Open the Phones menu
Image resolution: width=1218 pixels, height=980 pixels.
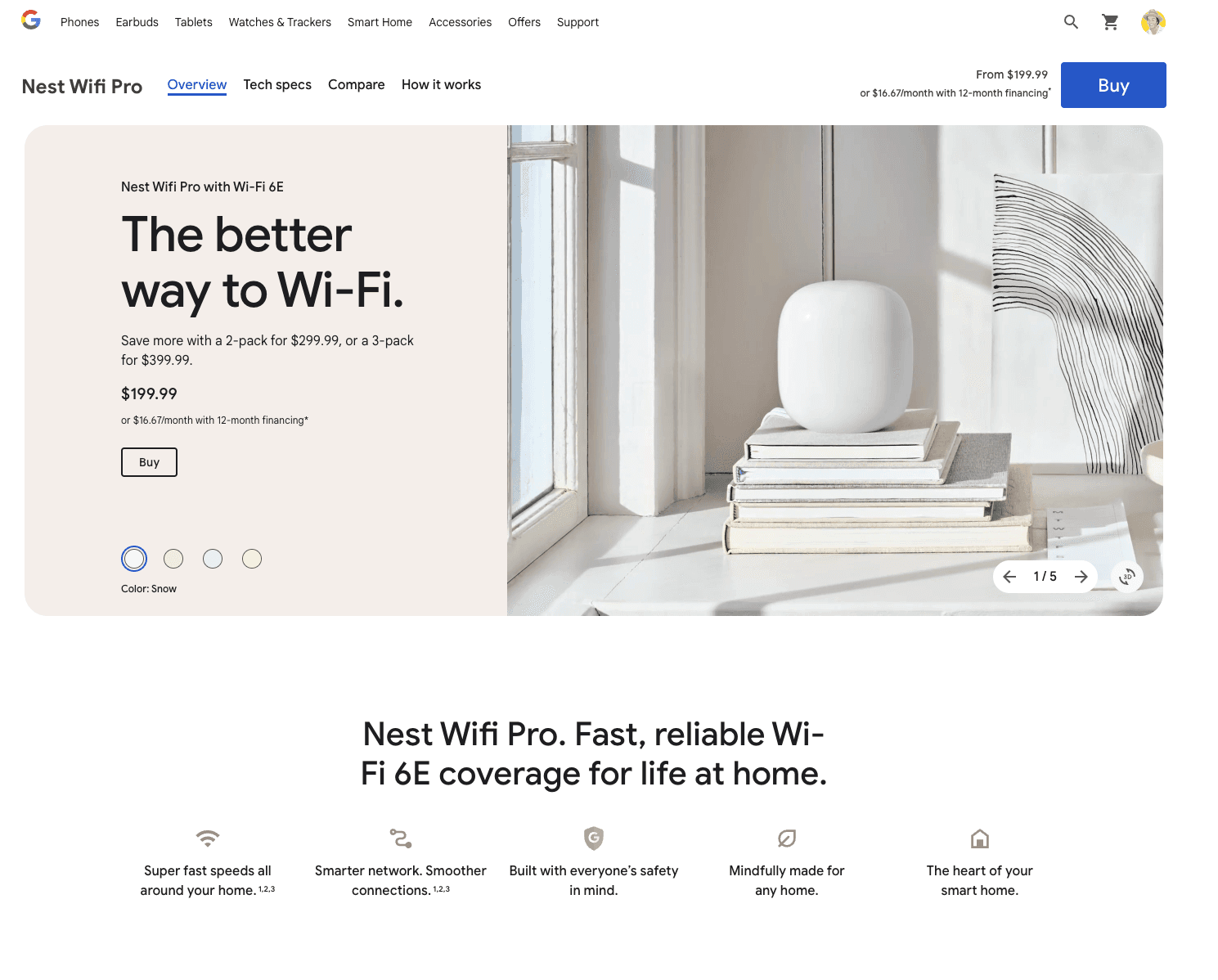click(80, 22)
